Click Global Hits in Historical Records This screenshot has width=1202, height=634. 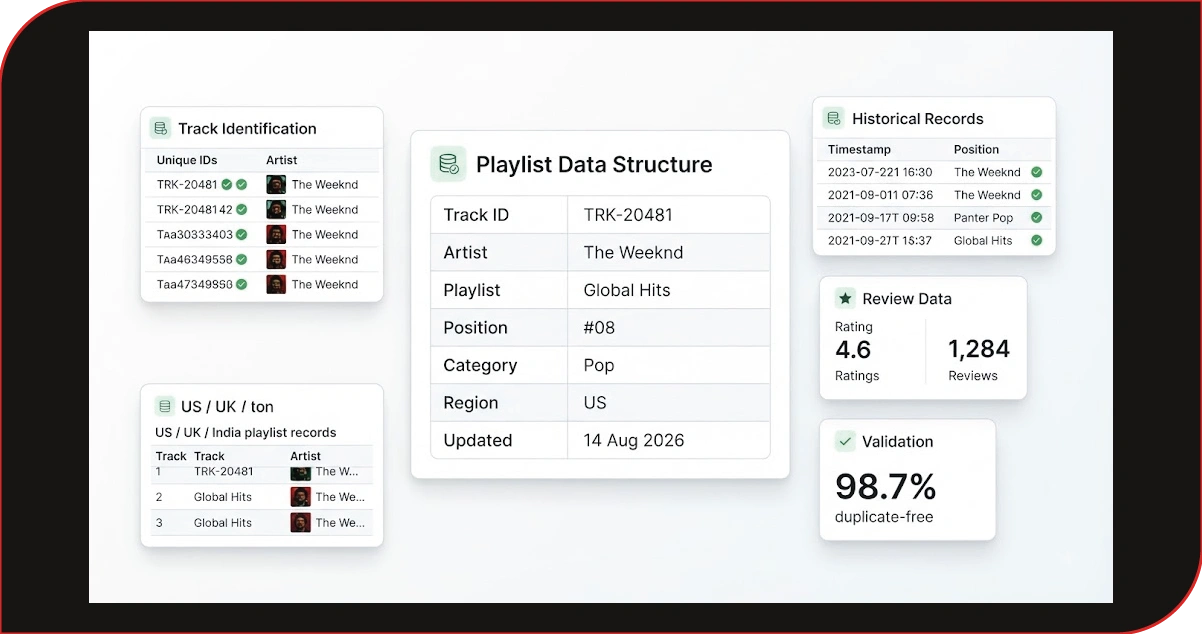[983, 241]
